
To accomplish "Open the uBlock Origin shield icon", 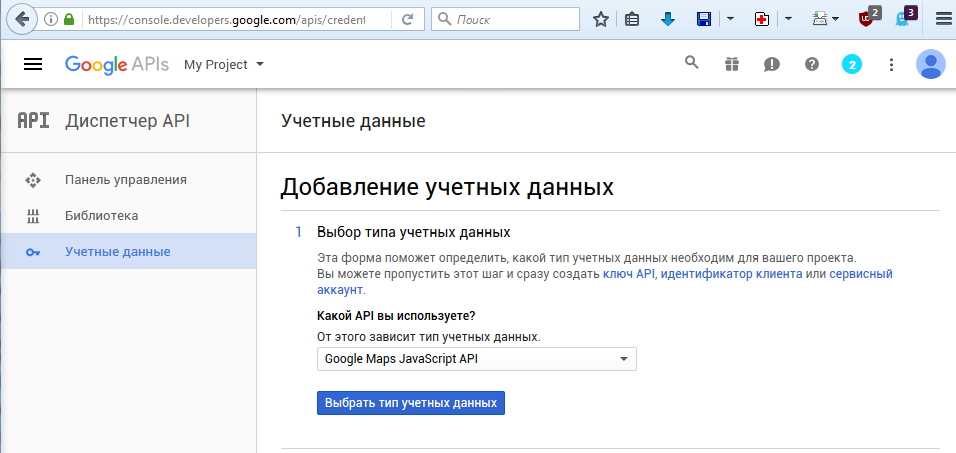I will [x=869, y=18].
